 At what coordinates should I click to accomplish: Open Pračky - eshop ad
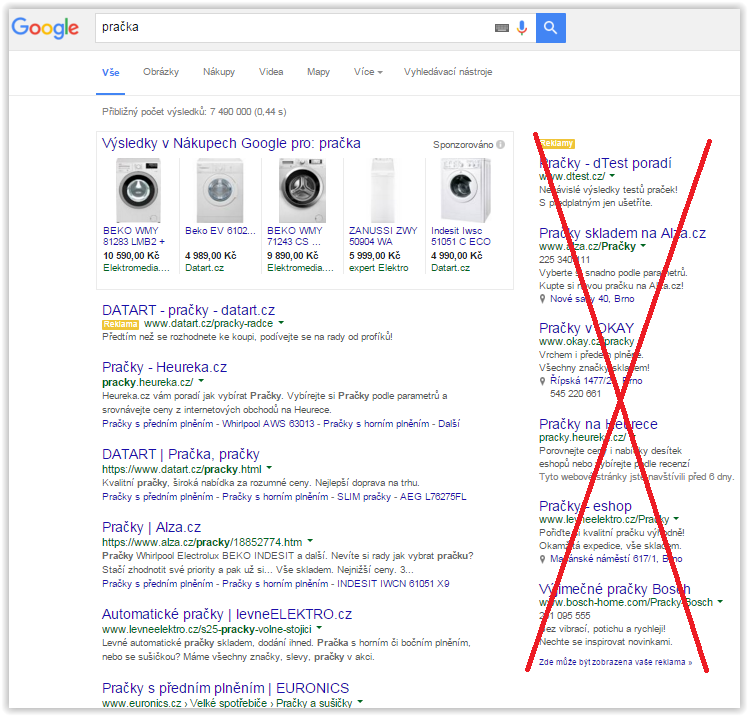click(x=585, y=506)
